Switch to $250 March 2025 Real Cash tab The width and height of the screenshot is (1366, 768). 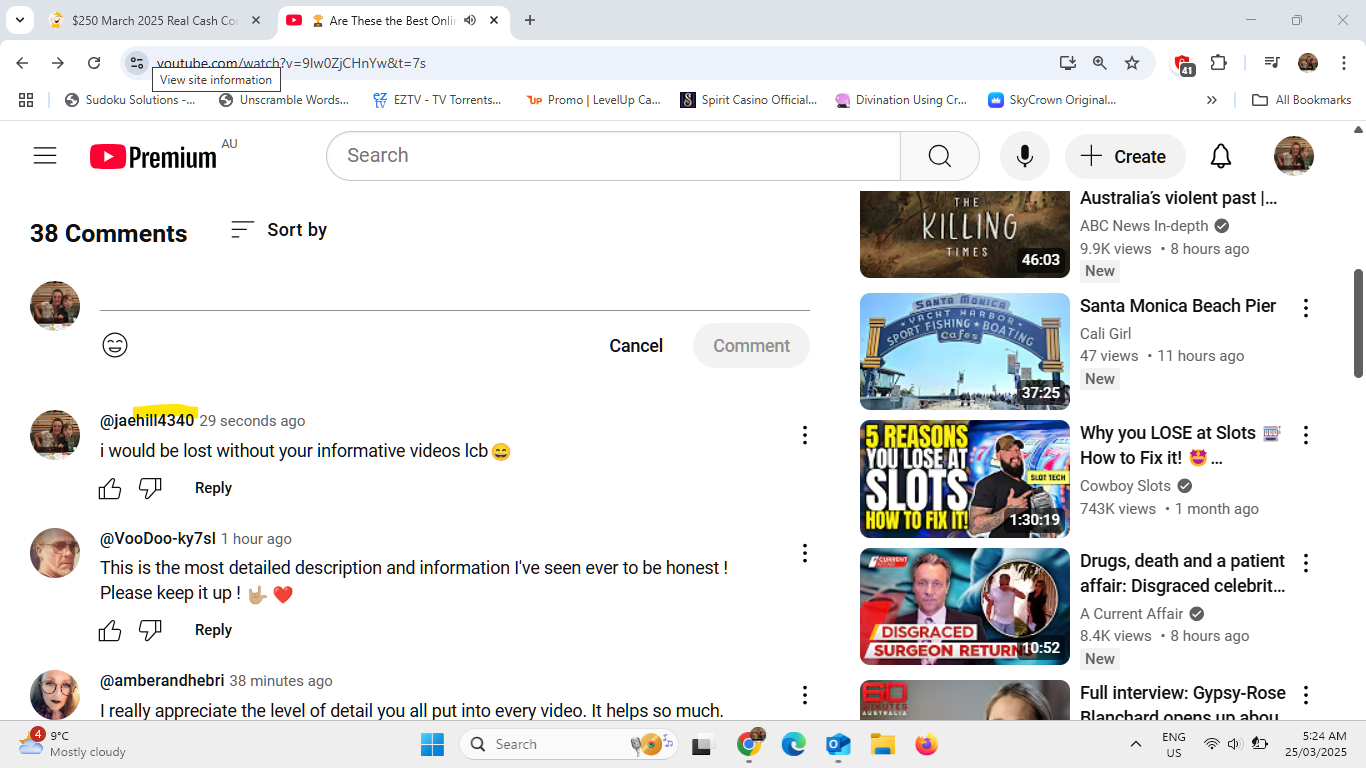[157, 20]
